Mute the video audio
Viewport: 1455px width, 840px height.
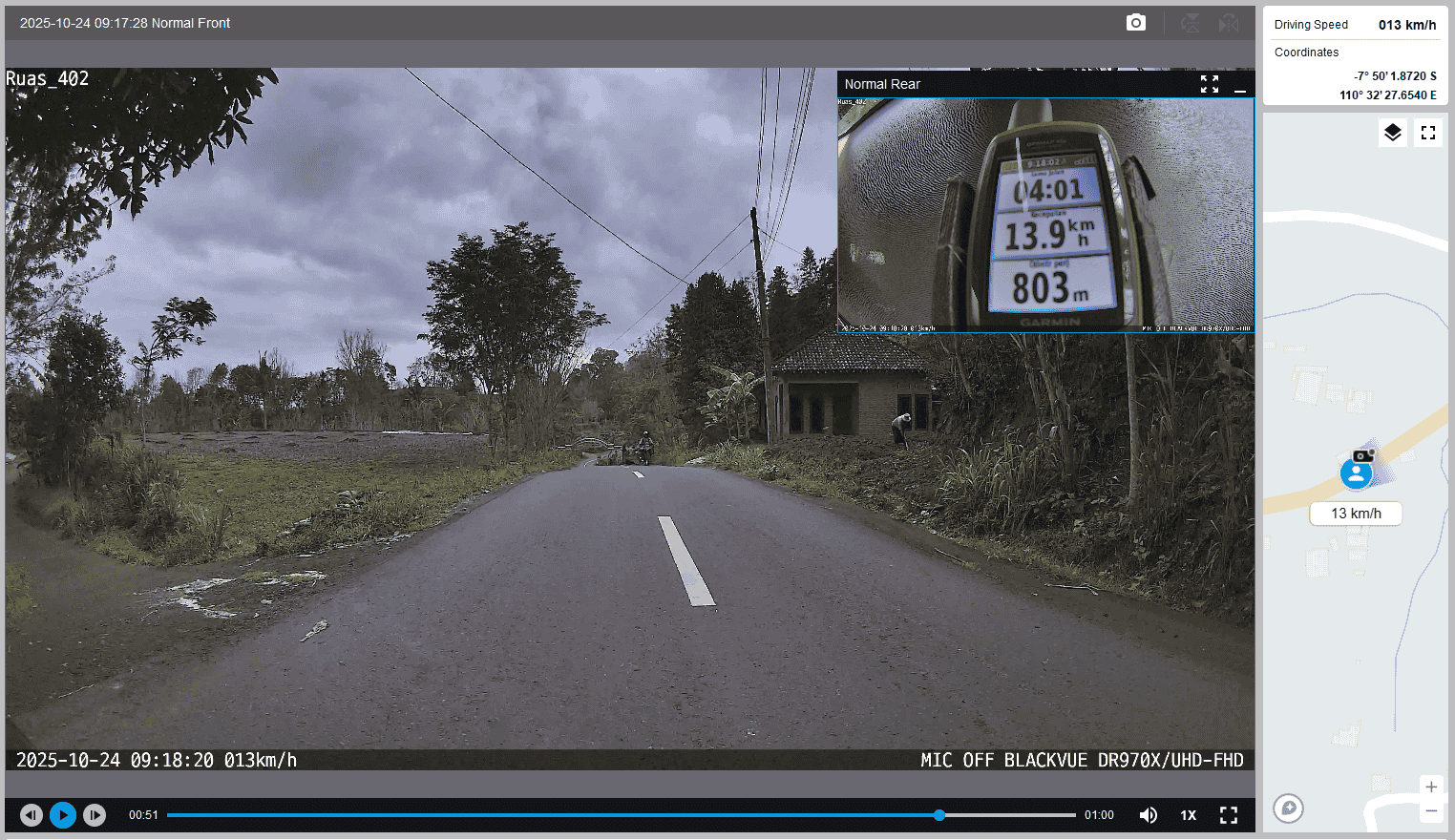point(1149,815)
